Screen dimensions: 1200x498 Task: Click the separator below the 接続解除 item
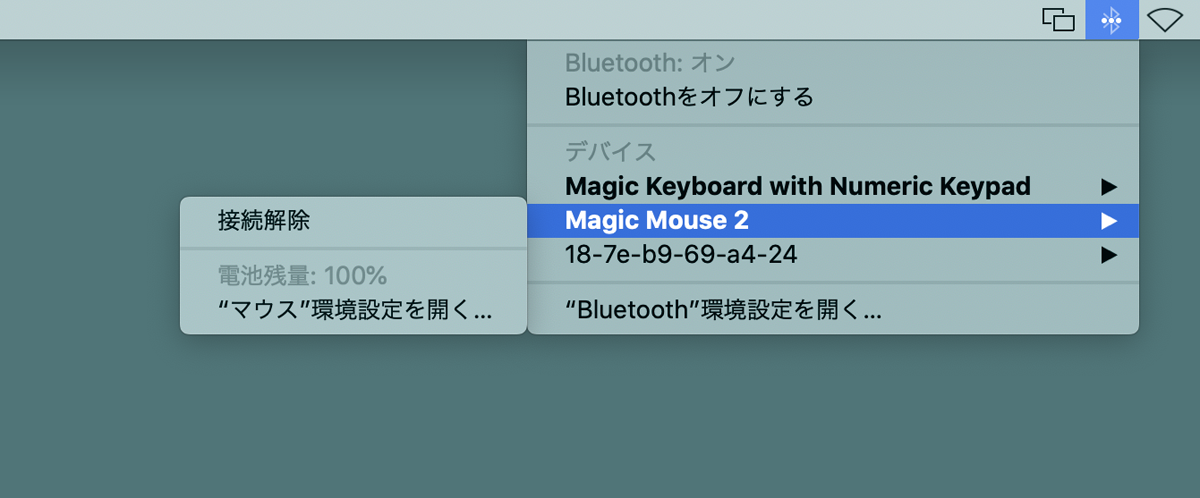(353, 248)
